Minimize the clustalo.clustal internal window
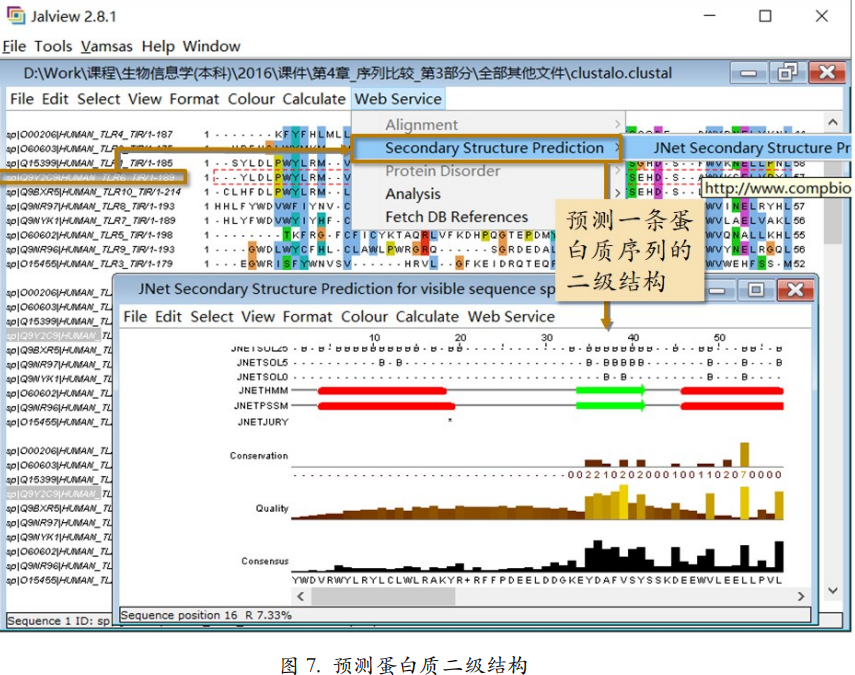This screenshot has width=855, height=675. point(748,73)
